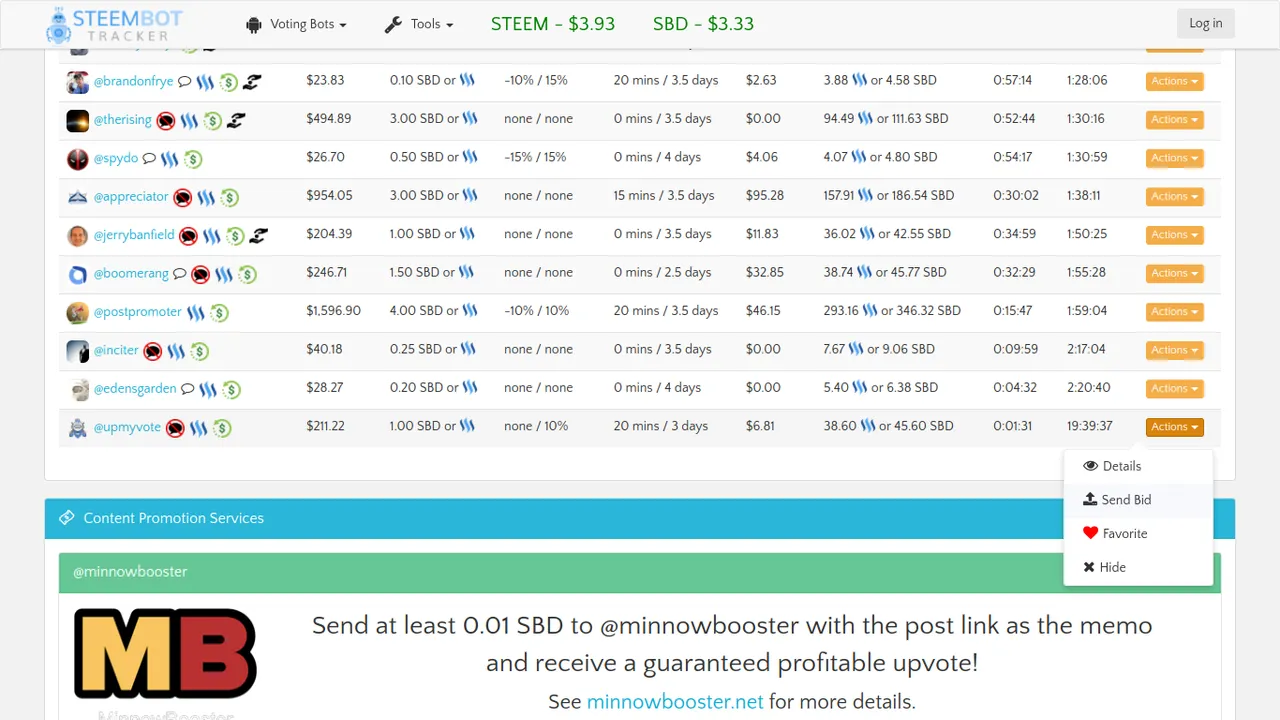Click the STEEM - $3.93 price
The image size is (1280, 720).
[553, 24]
